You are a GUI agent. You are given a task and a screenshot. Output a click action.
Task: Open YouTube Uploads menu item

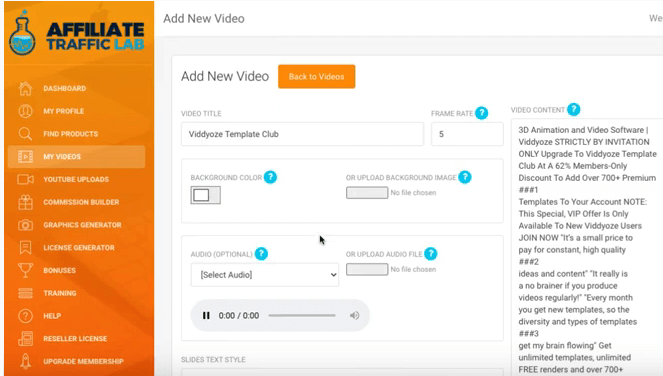[x=76, y=179]
